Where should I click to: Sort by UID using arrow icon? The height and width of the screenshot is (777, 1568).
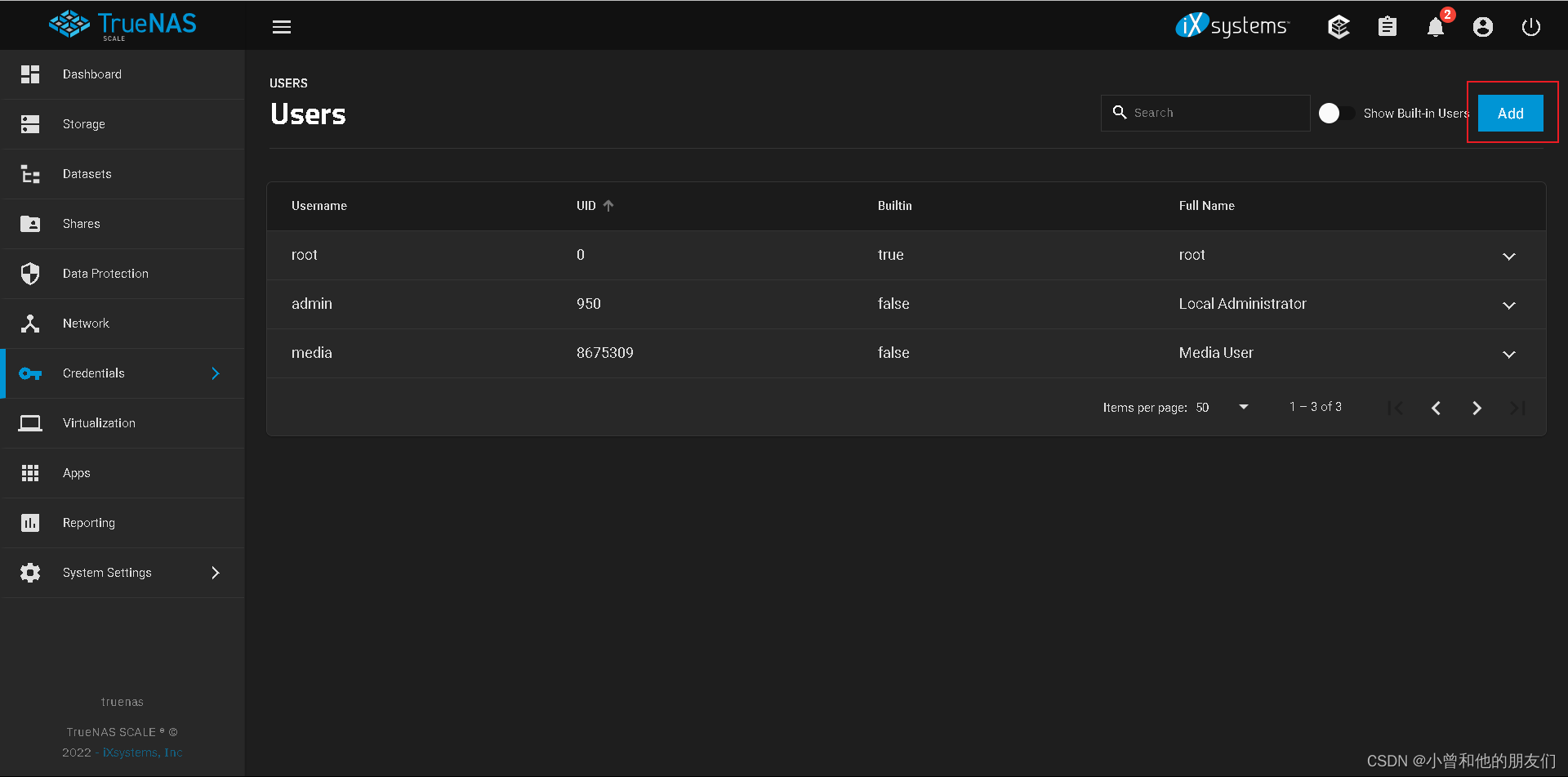pos(608,206)
